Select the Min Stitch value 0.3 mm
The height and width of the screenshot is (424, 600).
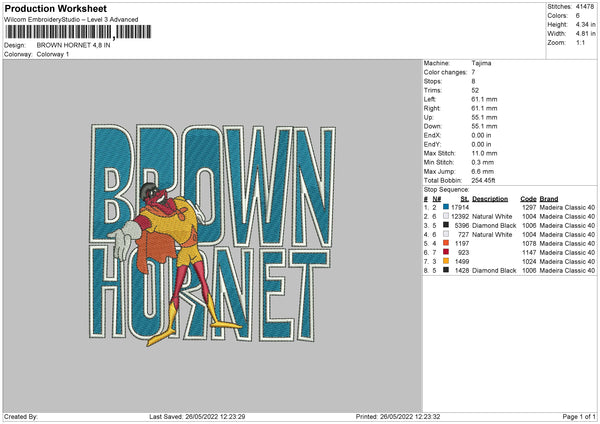(x=483, y=162)
